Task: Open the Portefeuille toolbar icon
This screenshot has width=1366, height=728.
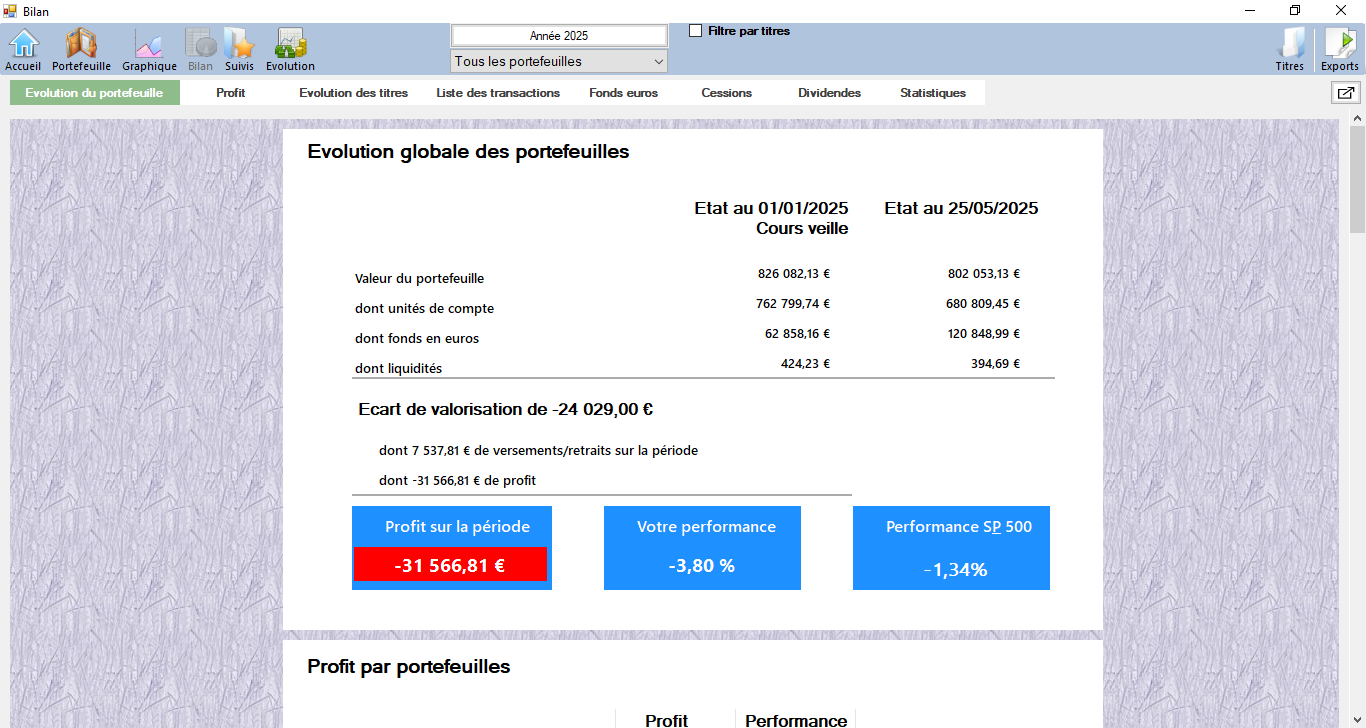Action: tap(81, 49)
